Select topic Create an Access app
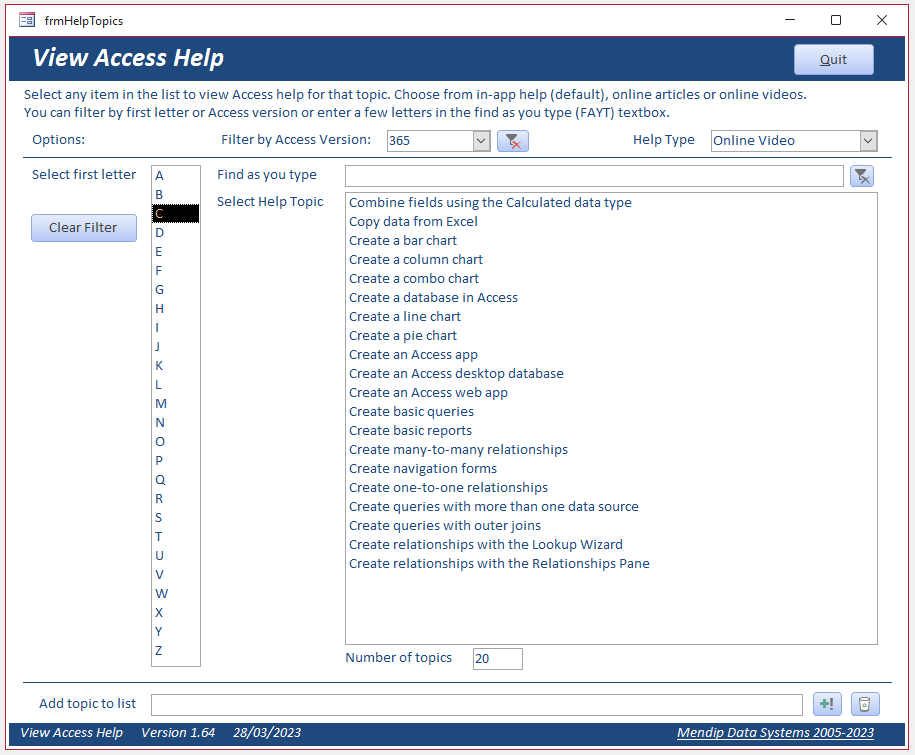The width and height of the screenshot is (915, 755). (612, 355)
